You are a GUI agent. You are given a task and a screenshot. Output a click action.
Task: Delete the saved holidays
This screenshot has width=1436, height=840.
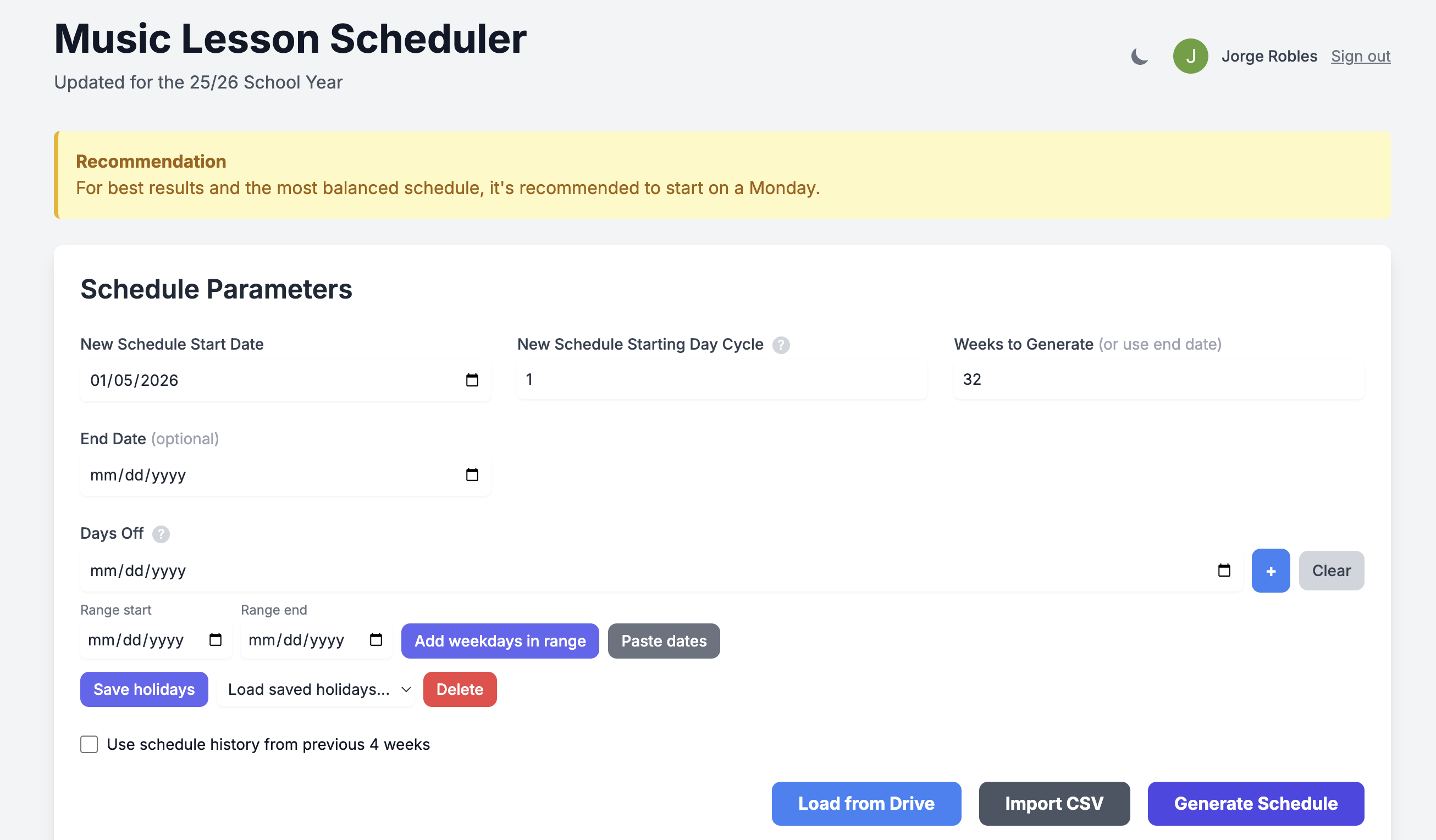pos(459,689)
